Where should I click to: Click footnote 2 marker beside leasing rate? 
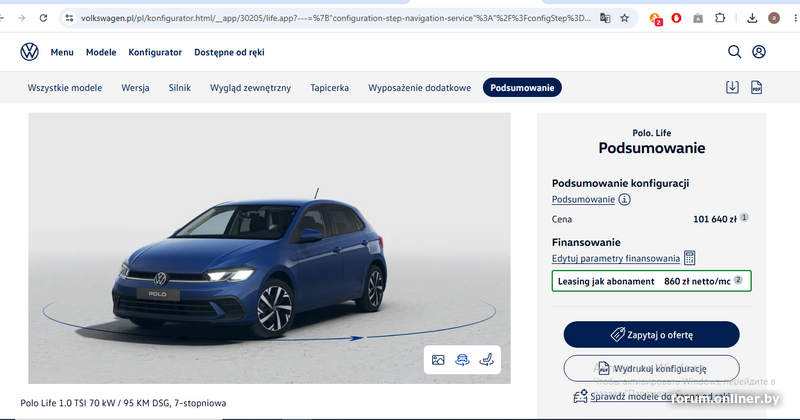[x=738, y=280]
